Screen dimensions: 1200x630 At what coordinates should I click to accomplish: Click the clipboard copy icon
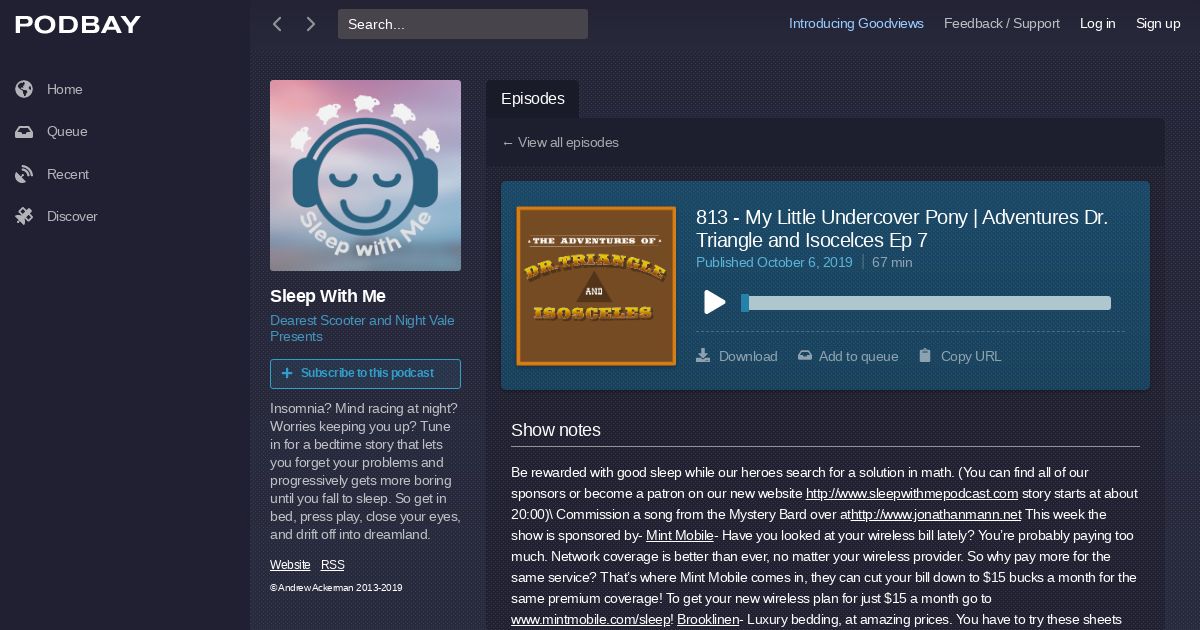925,355
